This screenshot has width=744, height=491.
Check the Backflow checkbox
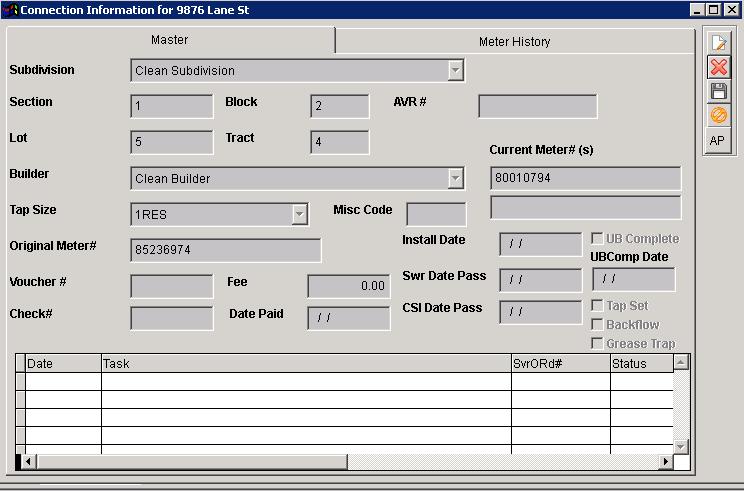pyautogui.click(x=597, y=325)
